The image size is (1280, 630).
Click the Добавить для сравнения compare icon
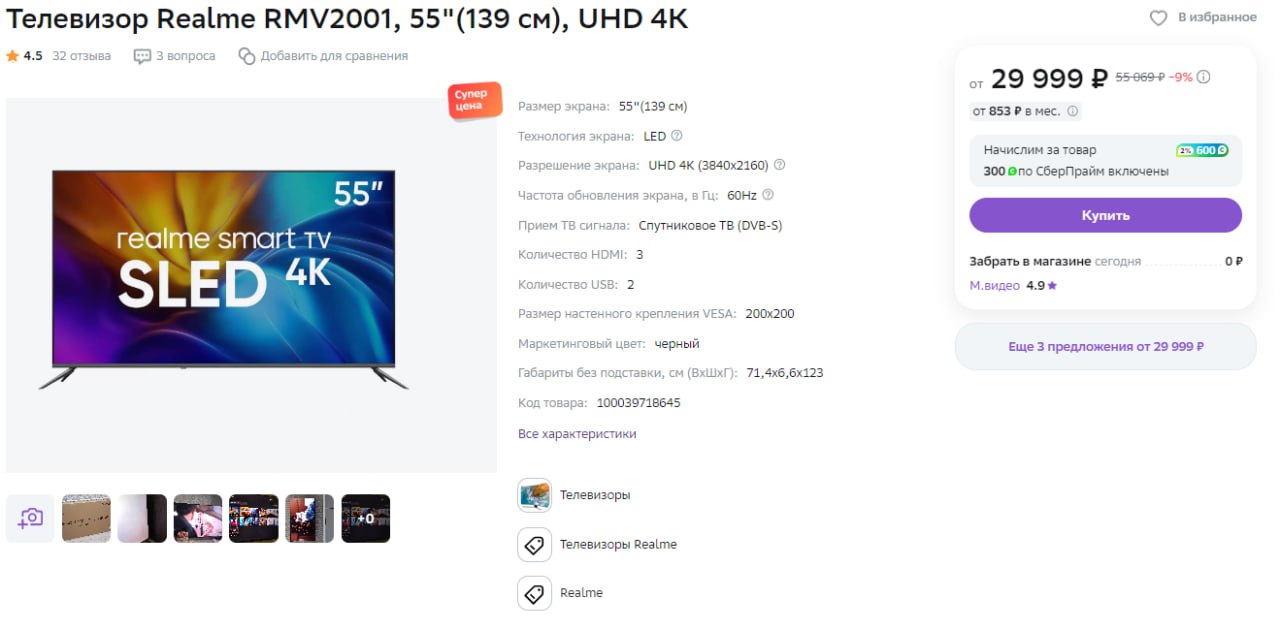tap(247, 56)
